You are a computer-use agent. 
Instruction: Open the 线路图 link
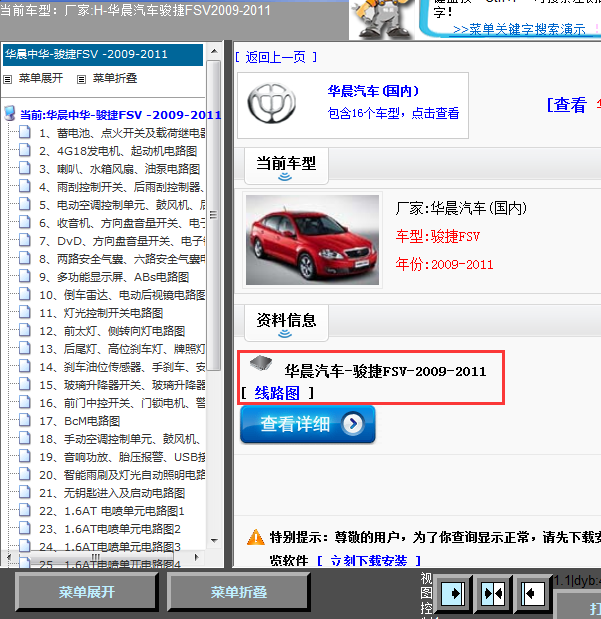277,393
